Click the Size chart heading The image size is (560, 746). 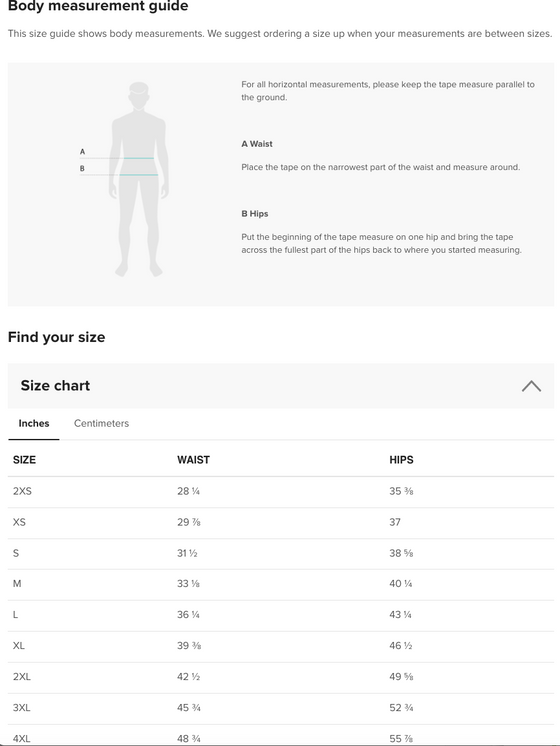(55, 385)
